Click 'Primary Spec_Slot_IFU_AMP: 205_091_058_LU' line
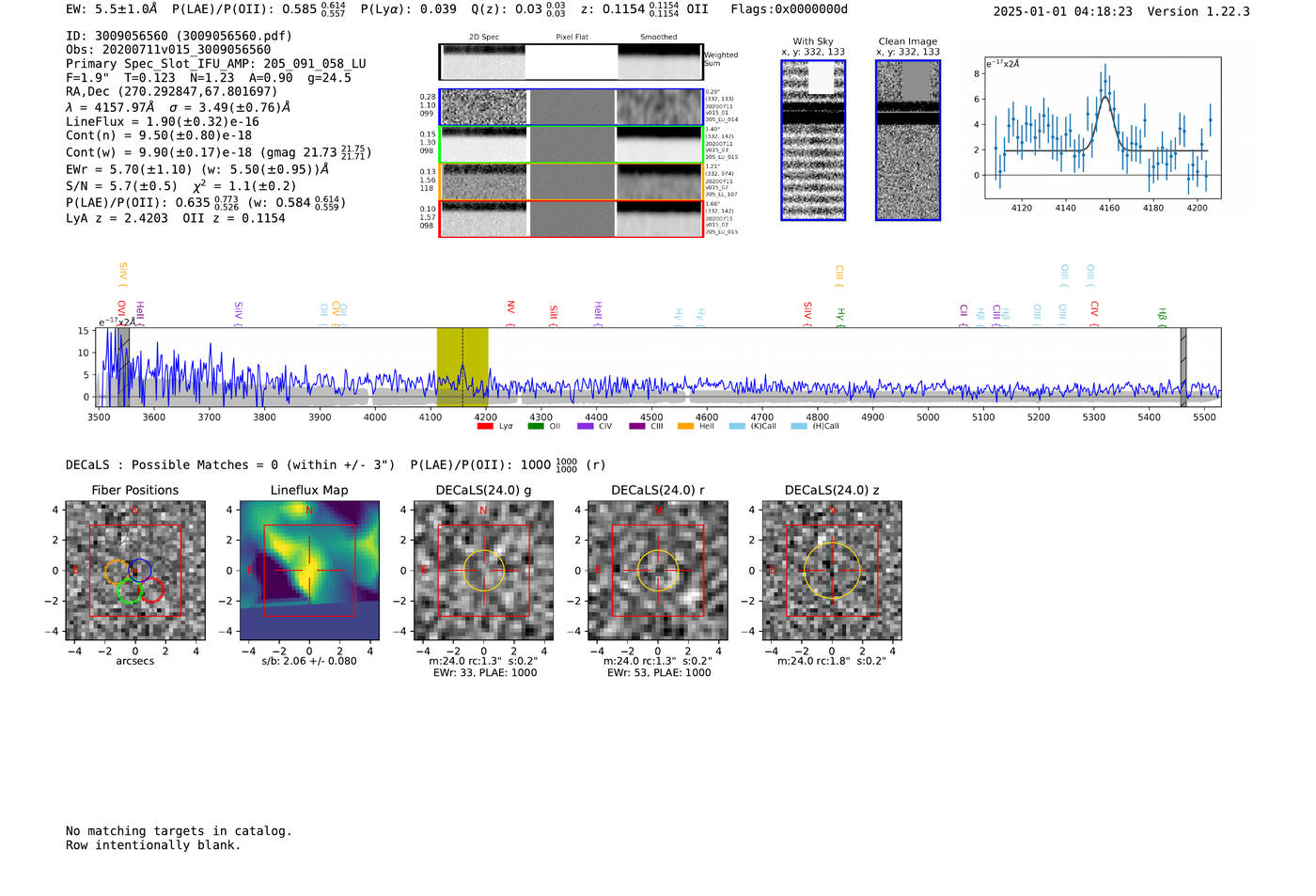The image size is (1316, 896). click(x=216, y=64)
